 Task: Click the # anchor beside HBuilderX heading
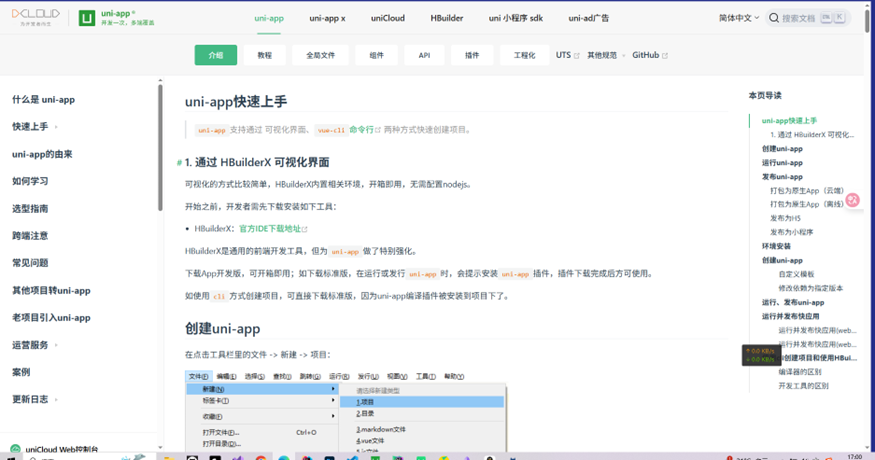click(179, 162)
